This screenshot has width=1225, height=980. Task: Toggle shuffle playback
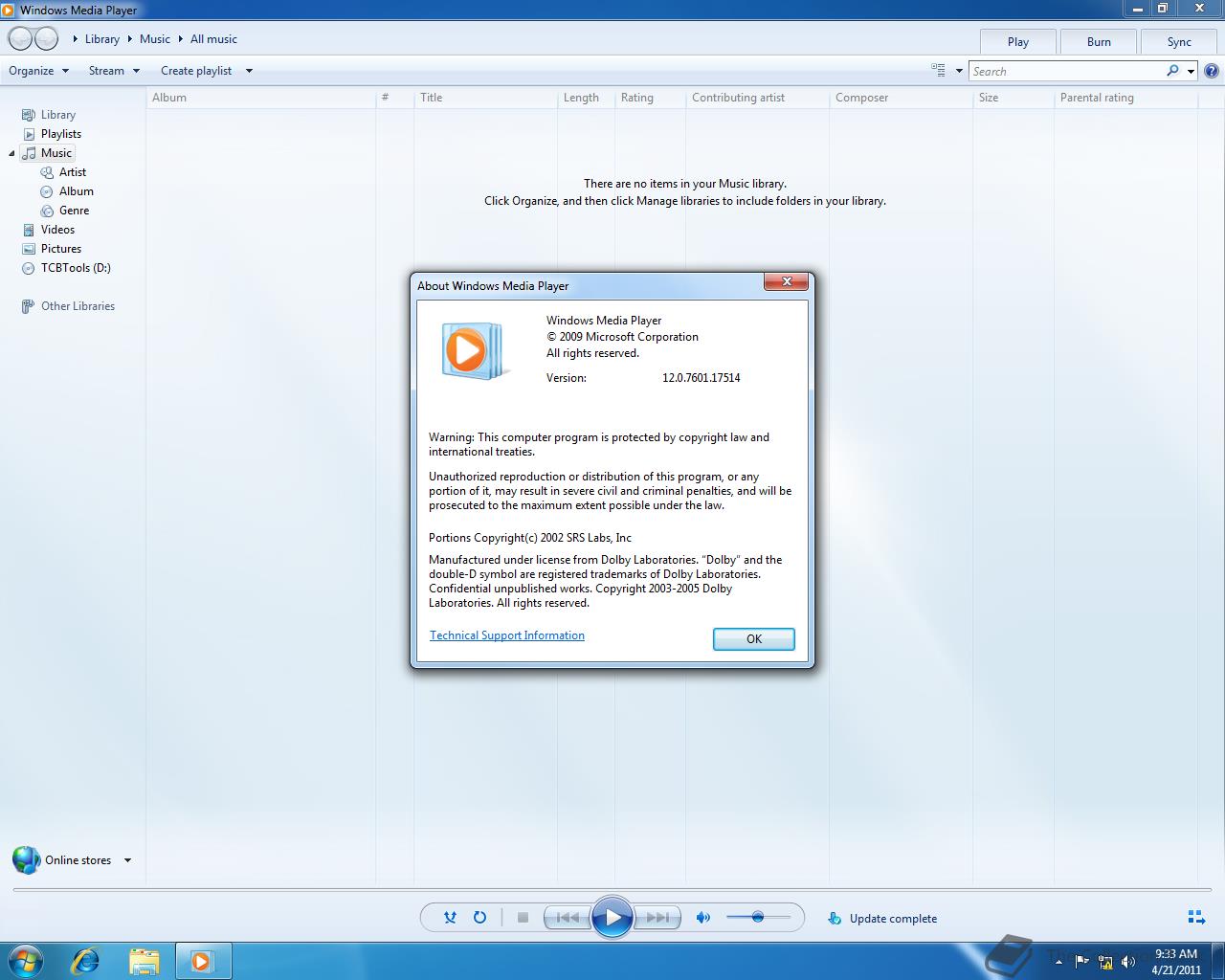(x=449, y=917)
